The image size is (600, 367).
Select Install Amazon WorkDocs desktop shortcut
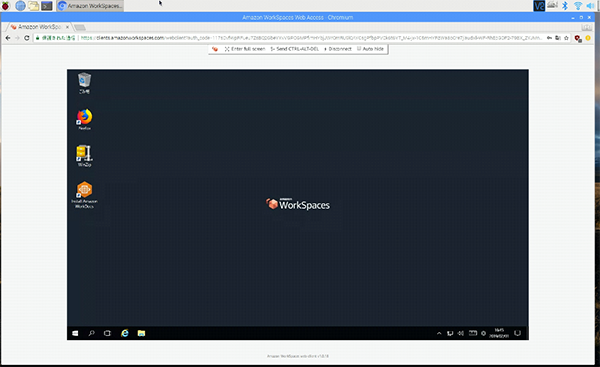[x=85, y=194]
